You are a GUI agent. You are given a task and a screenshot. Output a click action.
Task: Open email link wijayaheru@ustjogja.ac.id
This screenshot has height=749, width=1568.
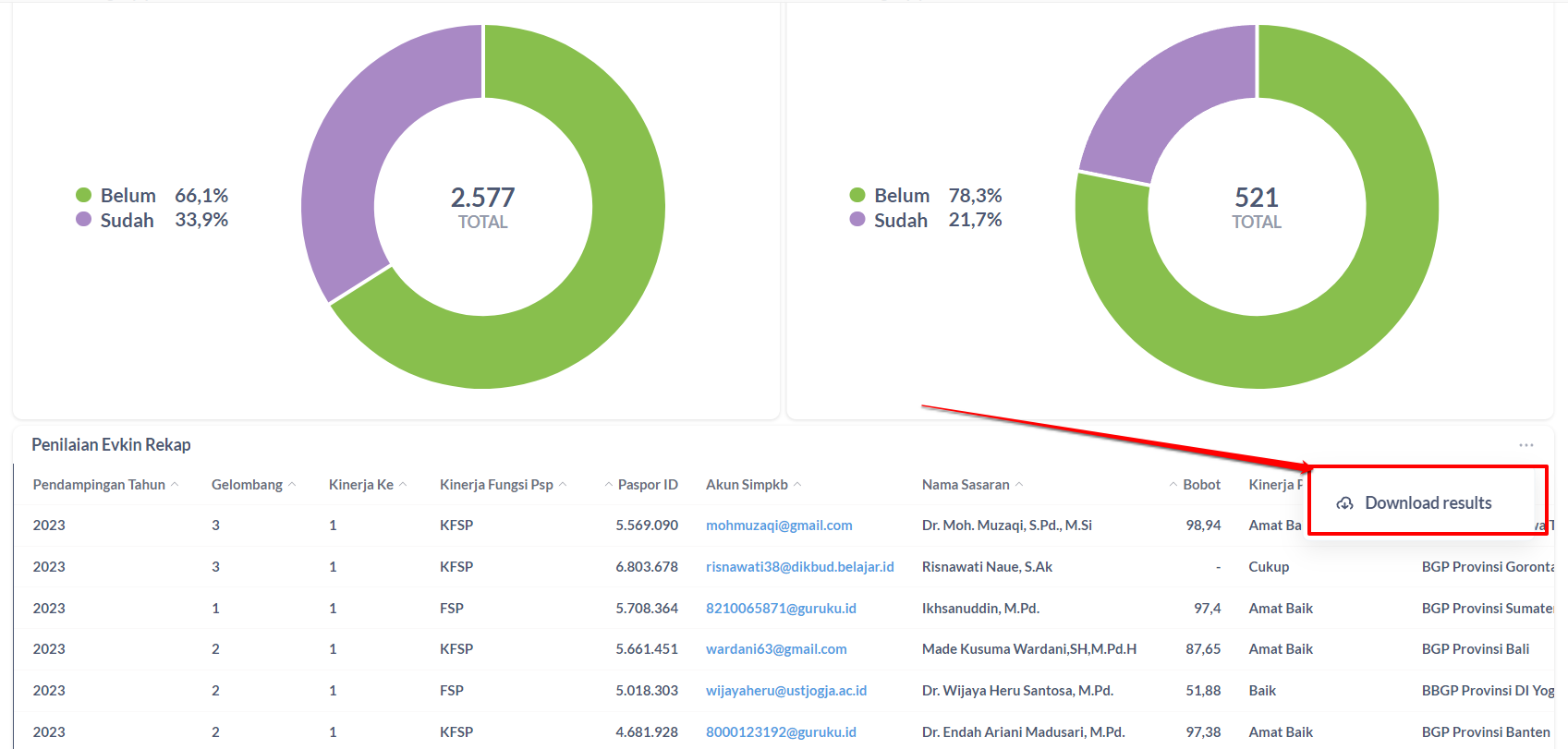786,691
